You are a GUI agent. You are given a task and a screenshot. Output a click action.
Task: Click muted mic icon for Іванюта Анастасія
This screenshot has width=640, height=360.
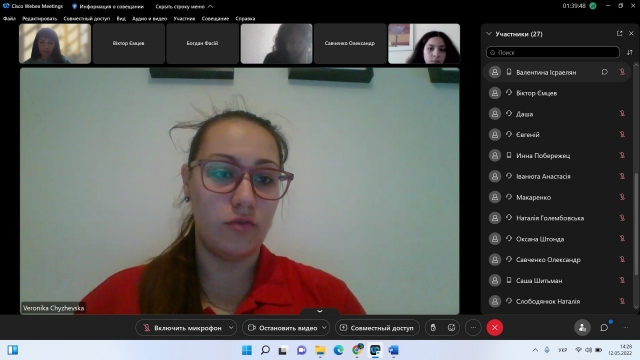pos(622,176)
